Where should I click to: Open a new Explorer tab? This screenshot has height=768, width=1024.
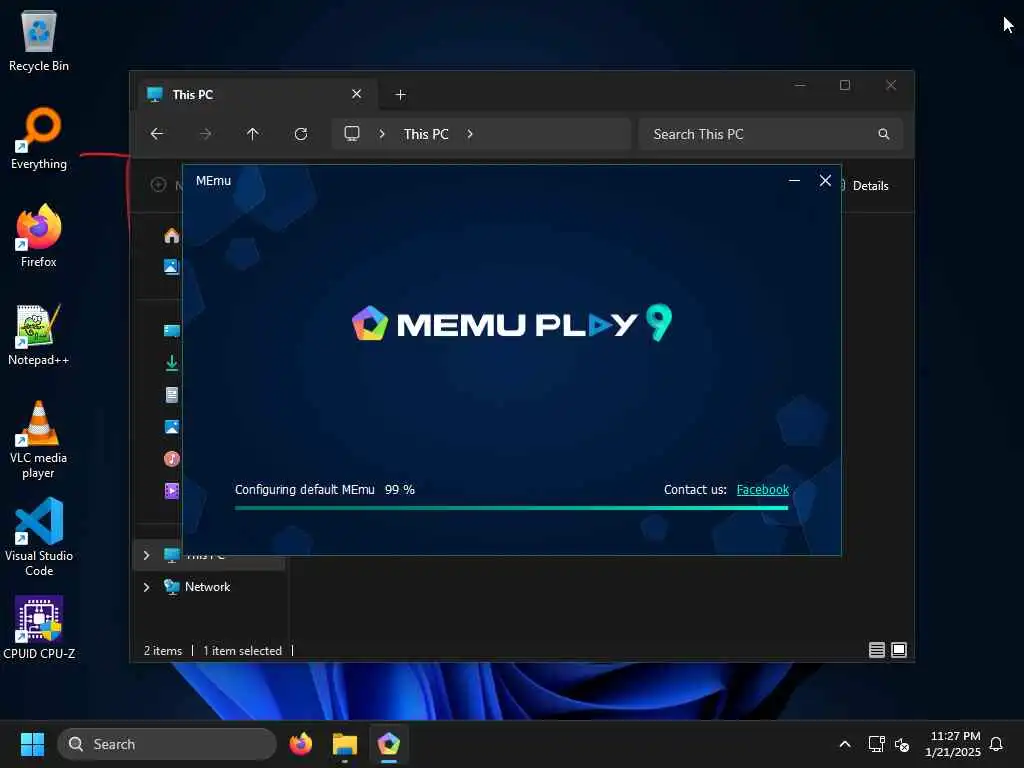[x=400, y=95]
